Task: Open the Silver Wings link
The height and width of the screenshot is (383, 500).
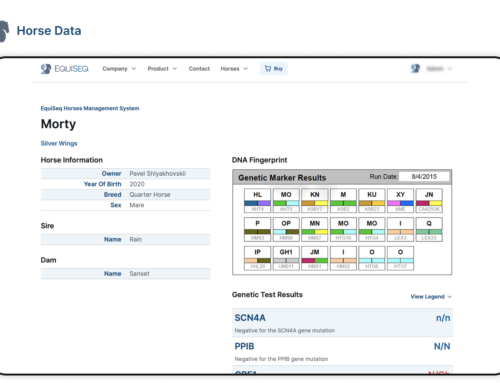Action: point(59,143)
